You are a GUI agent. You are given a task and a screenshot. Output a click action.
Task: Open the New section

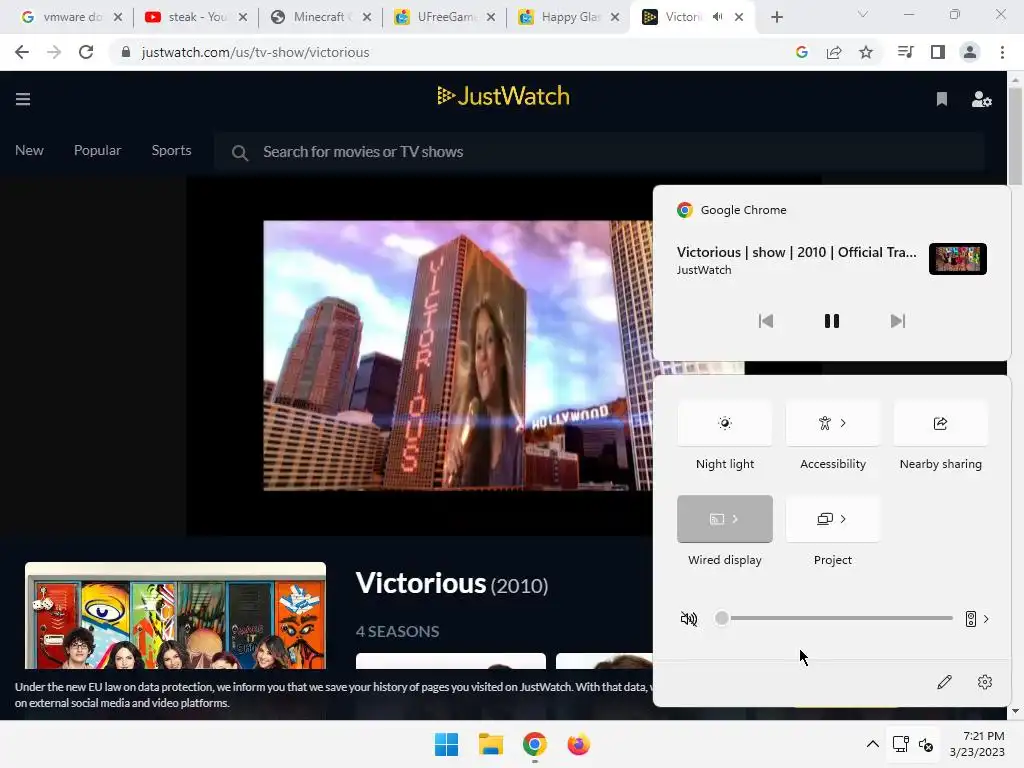point(29,150)
